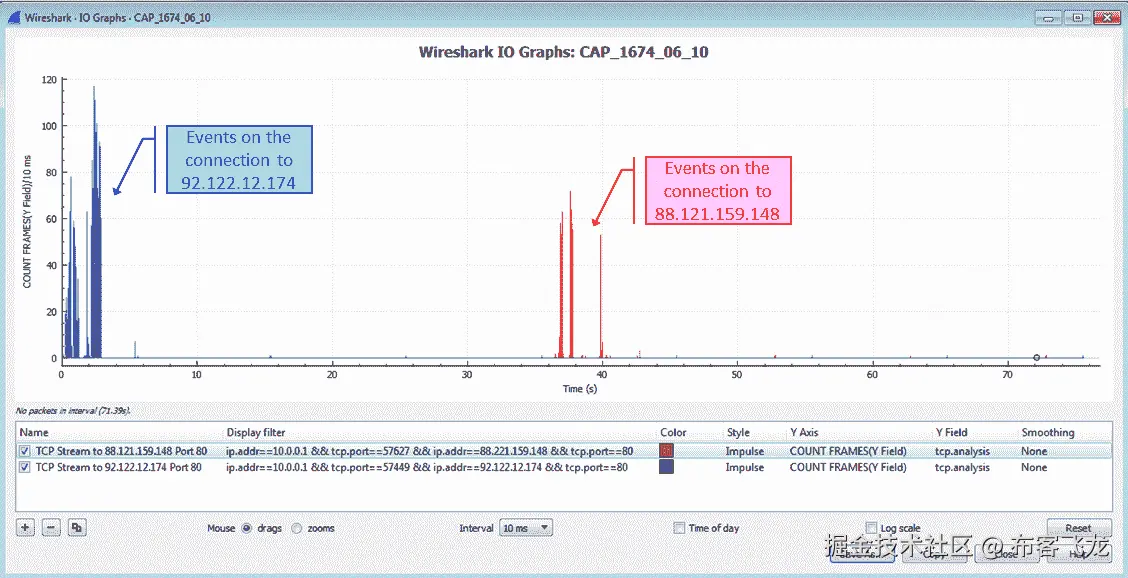1128x578 pixels.
Task: Click the Display filter column header
Action: [x=256, y=433]
